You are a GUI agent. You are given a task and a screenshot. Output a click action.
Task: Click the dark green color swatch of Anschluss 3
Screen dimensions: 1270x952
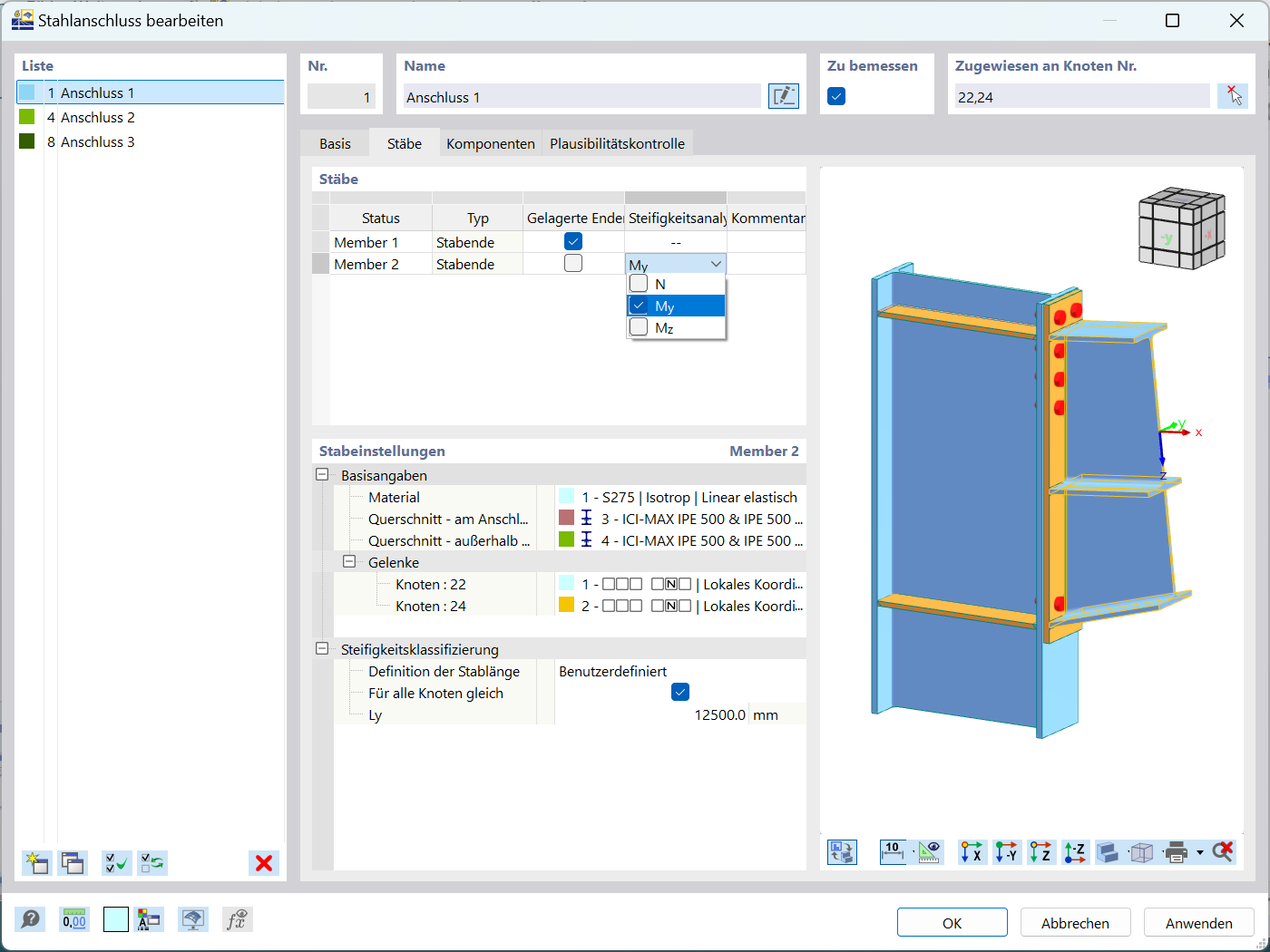(x=27, y=141)
